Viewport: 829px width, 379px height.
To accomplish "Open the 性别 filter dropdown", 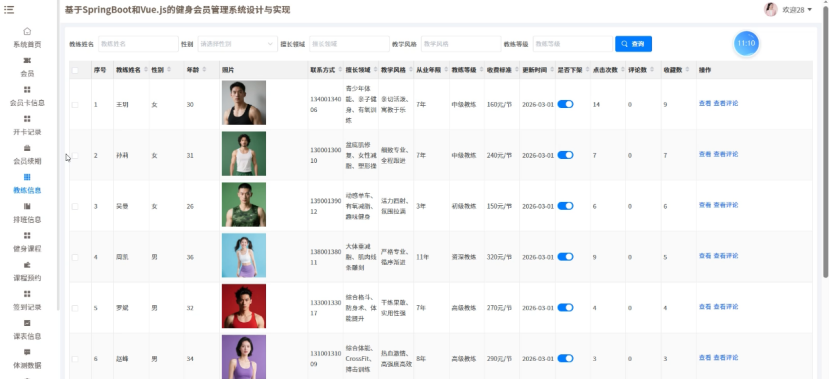I will [237, 44].
